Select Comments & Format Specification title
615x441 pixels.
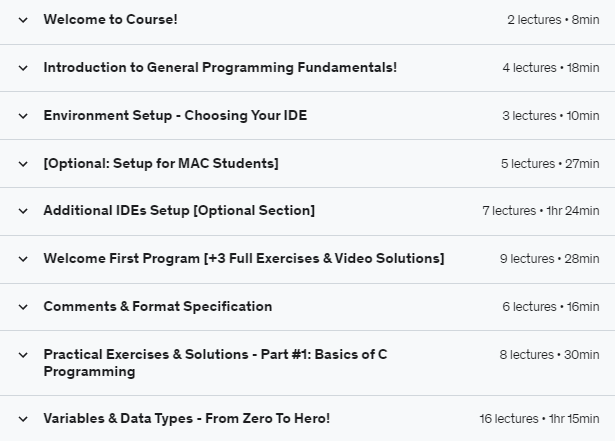(x=158, y=307)
